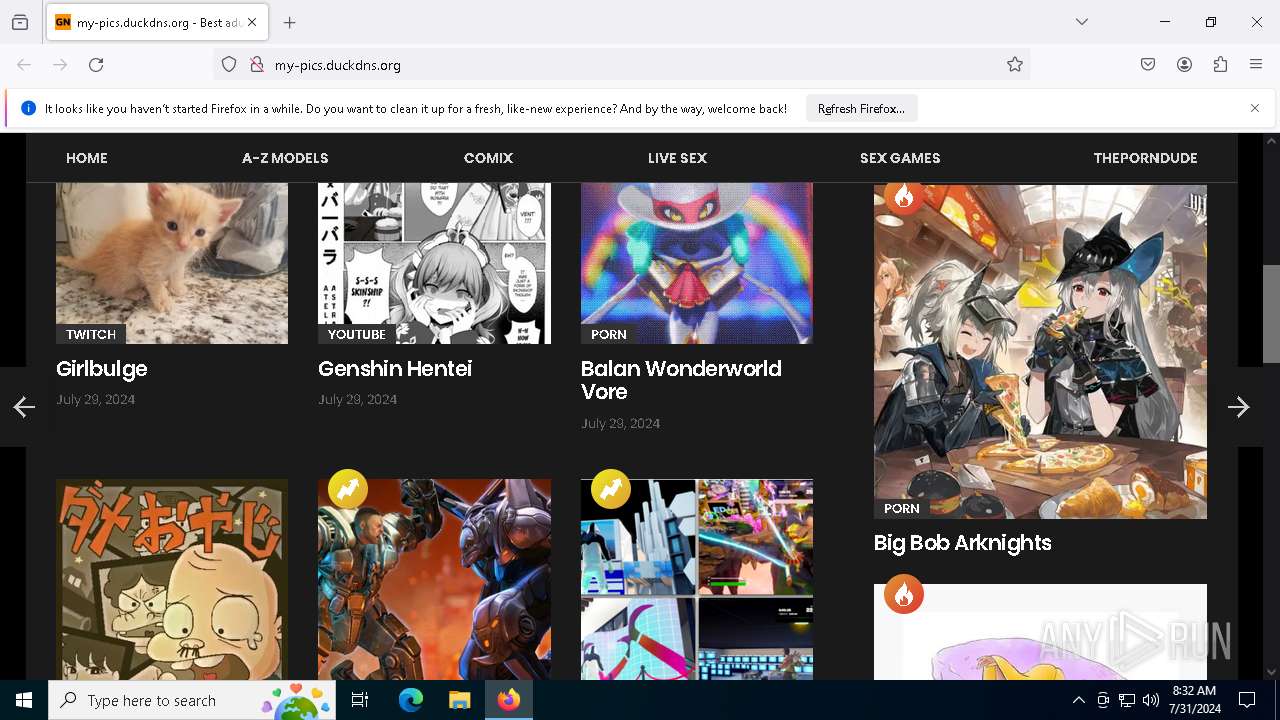Screen dimensions: 1280x720
Task: Launch Microsoft Edge from the taskbar
Action: point(411,700)
